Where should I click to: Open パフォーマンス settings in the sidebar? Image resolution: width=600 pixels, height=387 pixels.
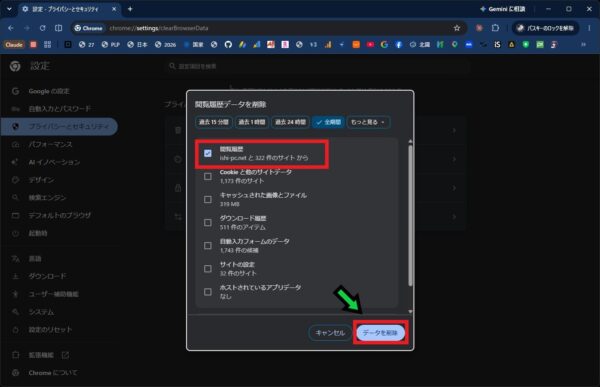coord(50,144)
